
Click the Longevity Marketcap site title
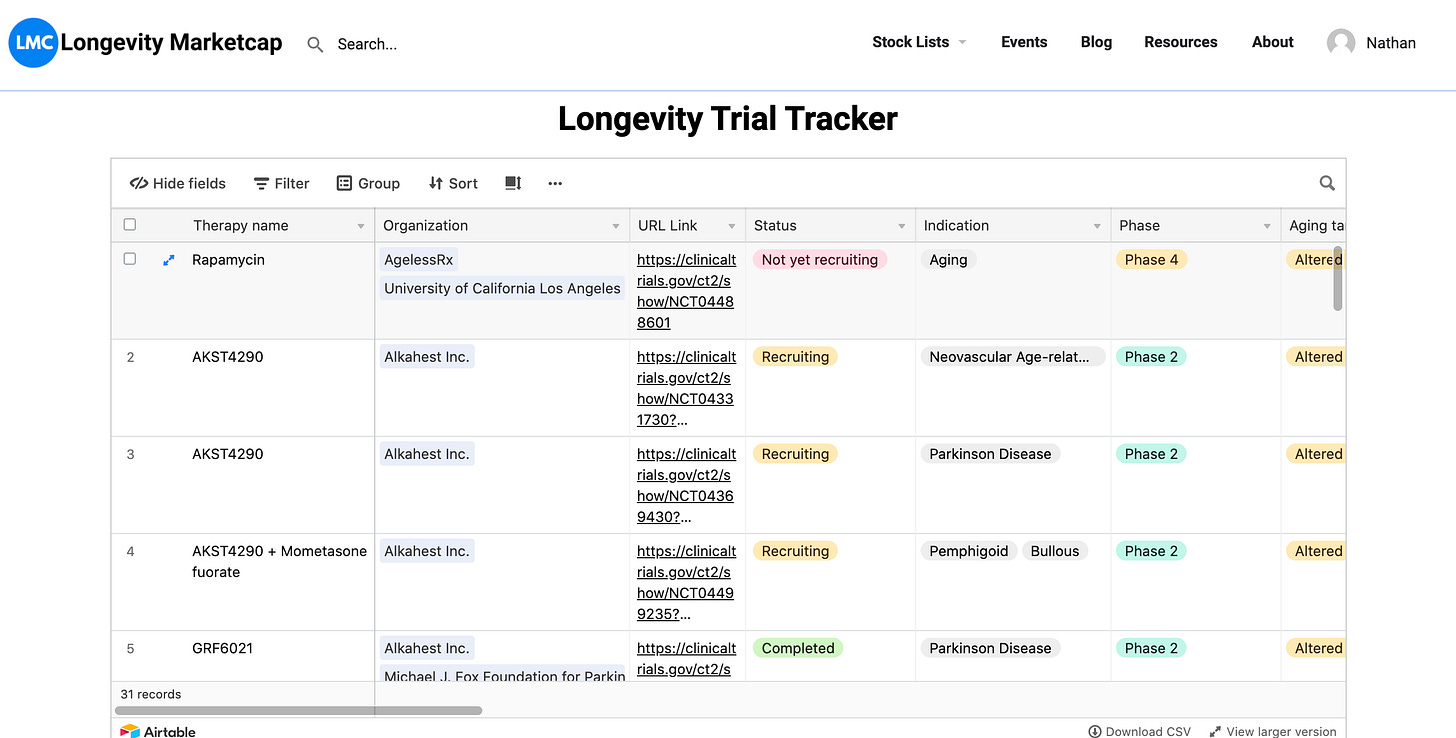pyautogui.click(x=171, y=43)
